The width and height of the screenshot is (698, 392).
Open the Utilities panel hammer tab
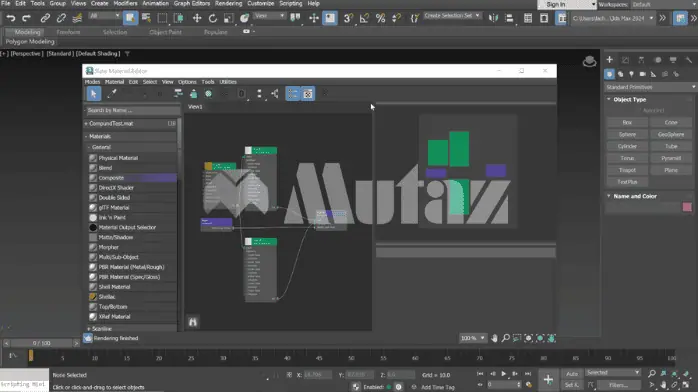pyautogui.click(x=689, y=60)
